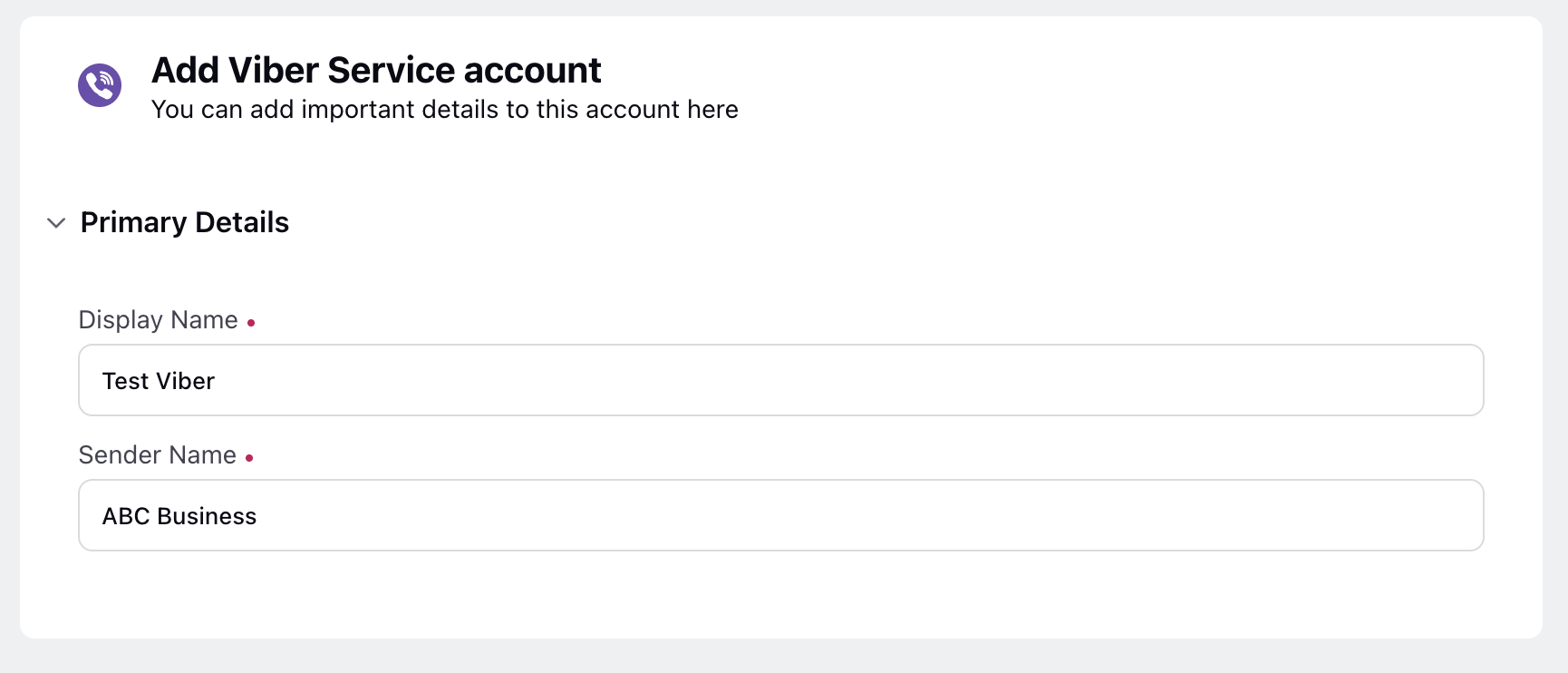Click the word "Test" in Display Name field
Screen dimensions: 1568x673
tap(125, 381)
